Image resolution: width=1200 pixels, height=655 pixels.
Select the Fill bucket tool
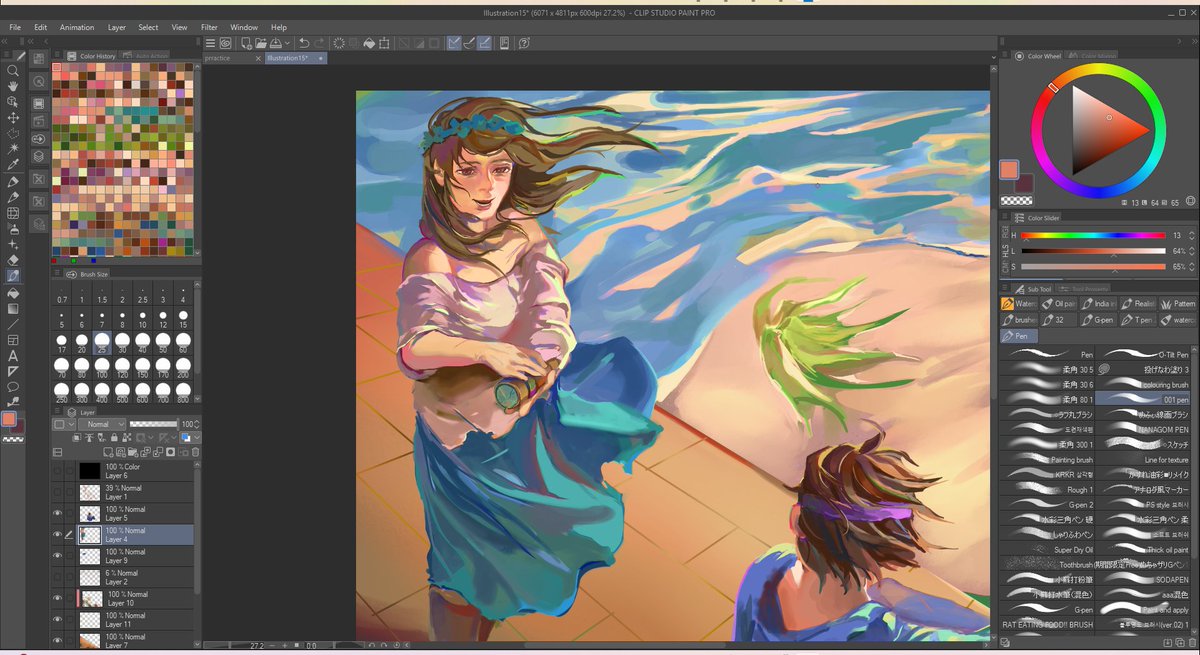13,294
